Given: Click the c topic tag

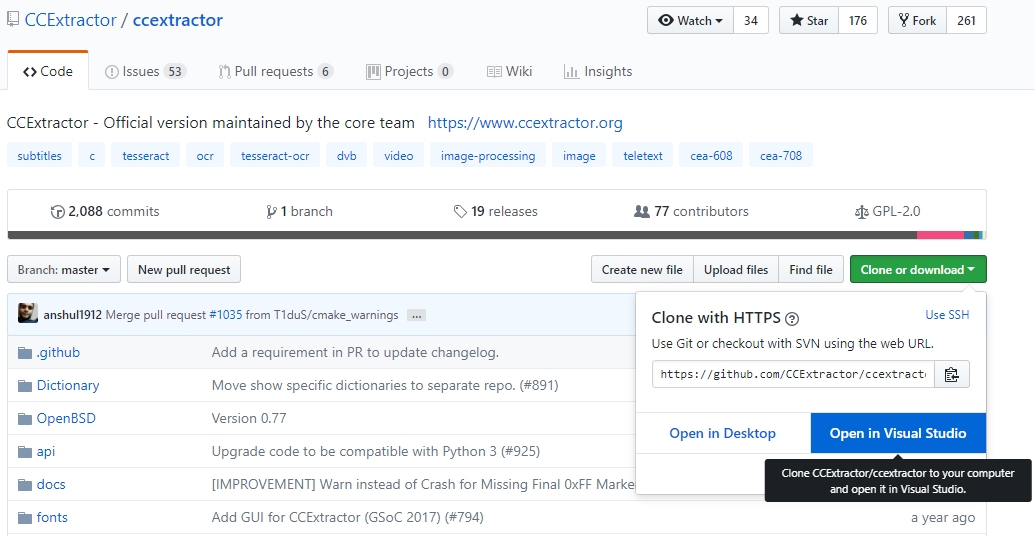Looking at the screenshot, I should coord(92,156).
